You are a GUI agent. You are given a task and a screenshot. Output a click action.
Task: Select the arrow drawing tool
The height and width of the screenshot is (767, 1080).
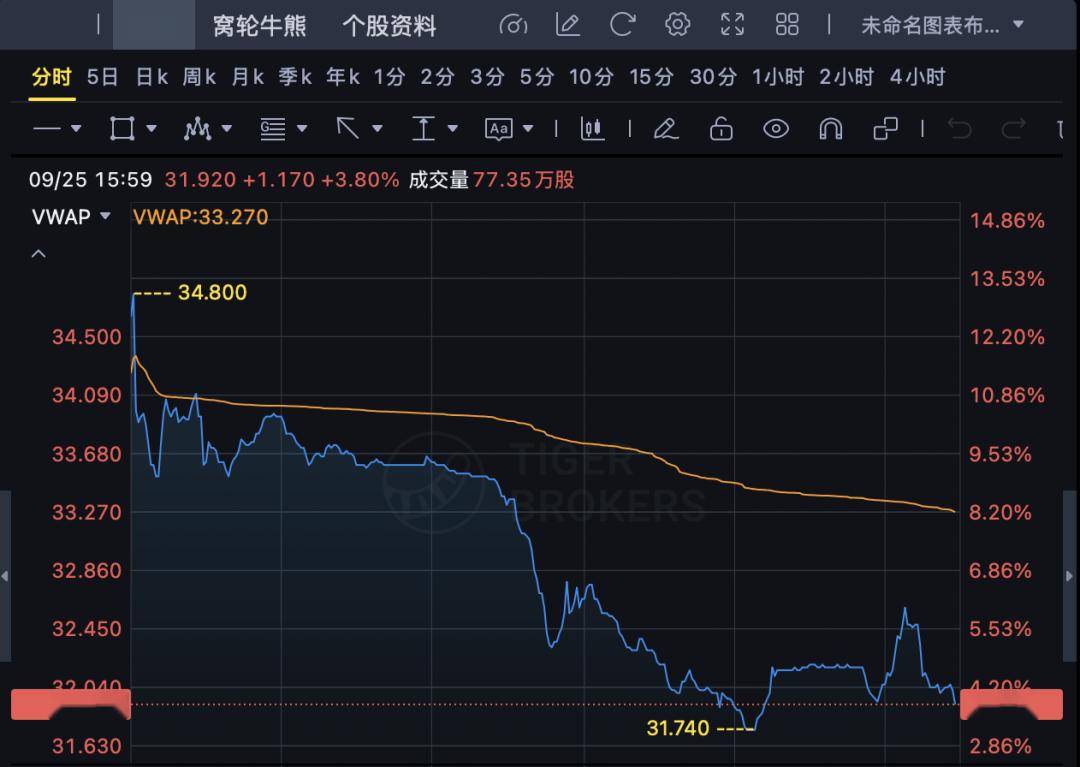pyautogui.click(x=348, y=128)
